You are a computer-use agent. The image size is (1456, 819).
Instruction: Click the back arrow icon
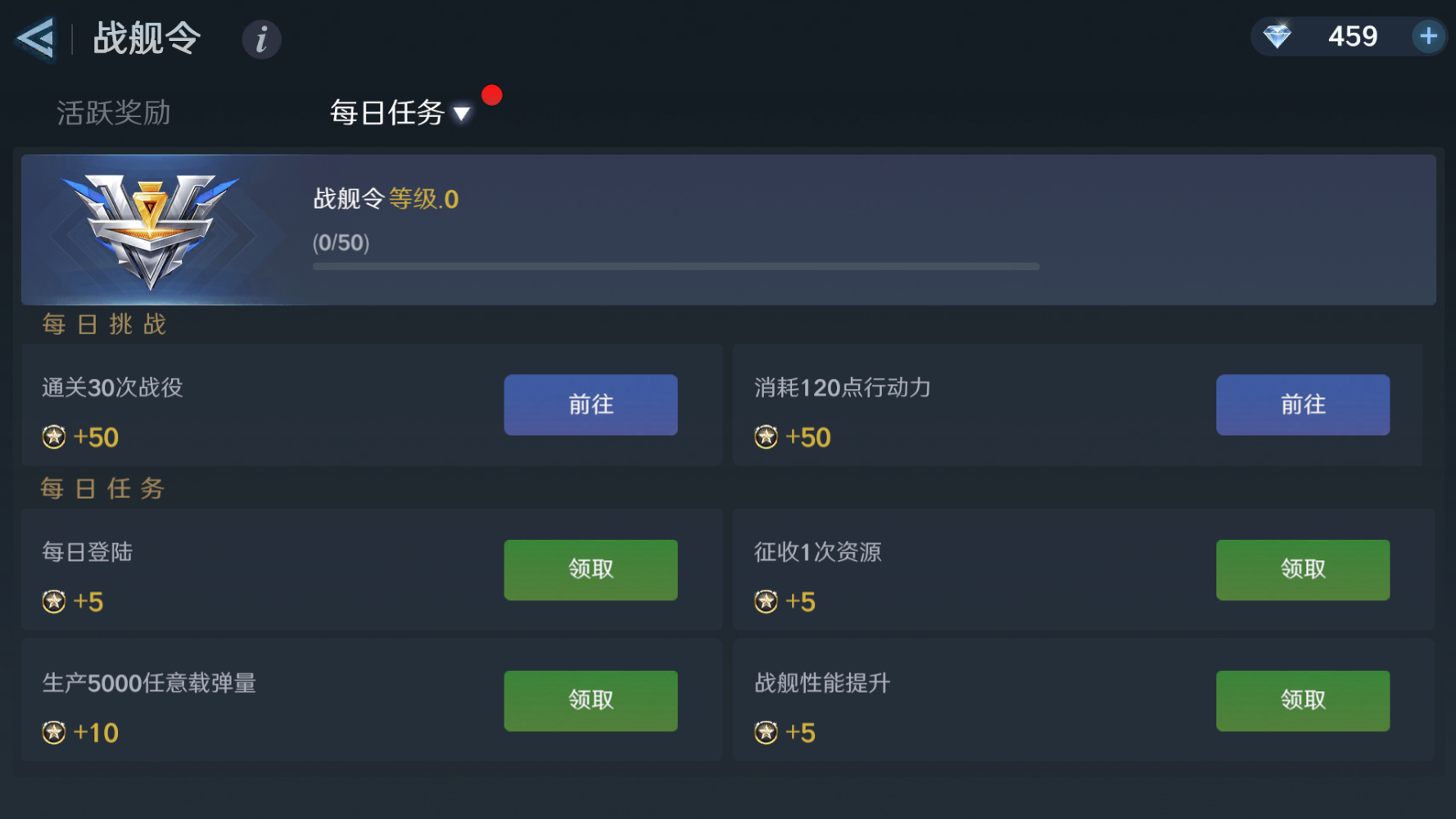click(36, 38)
